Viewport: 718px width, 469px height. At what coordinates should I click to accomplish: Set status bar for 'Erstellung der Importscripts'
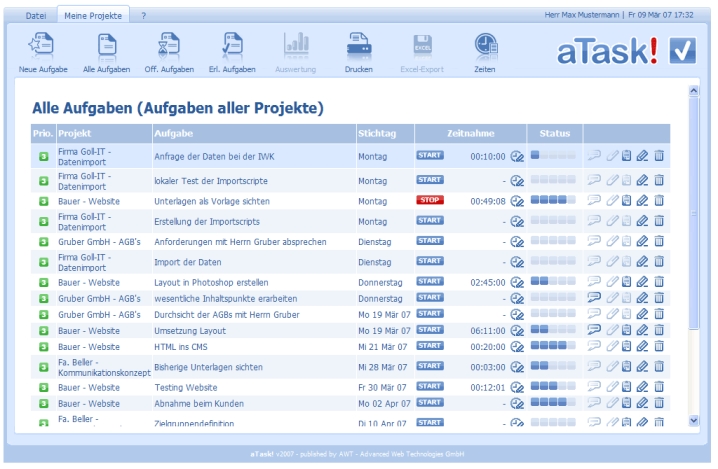553,222
